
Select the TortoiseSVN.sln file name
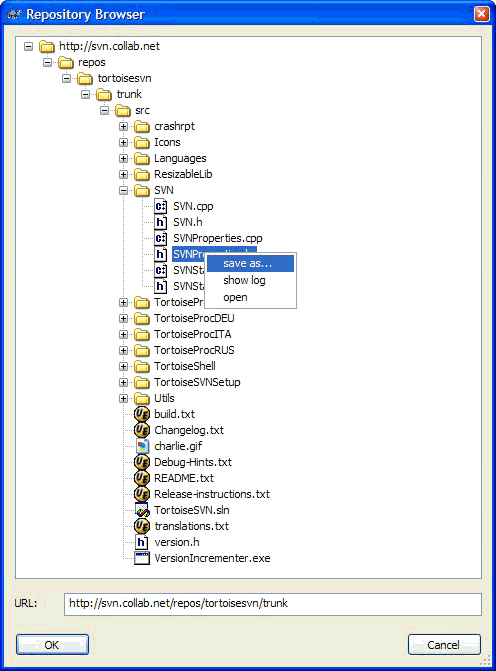(192, 510)
